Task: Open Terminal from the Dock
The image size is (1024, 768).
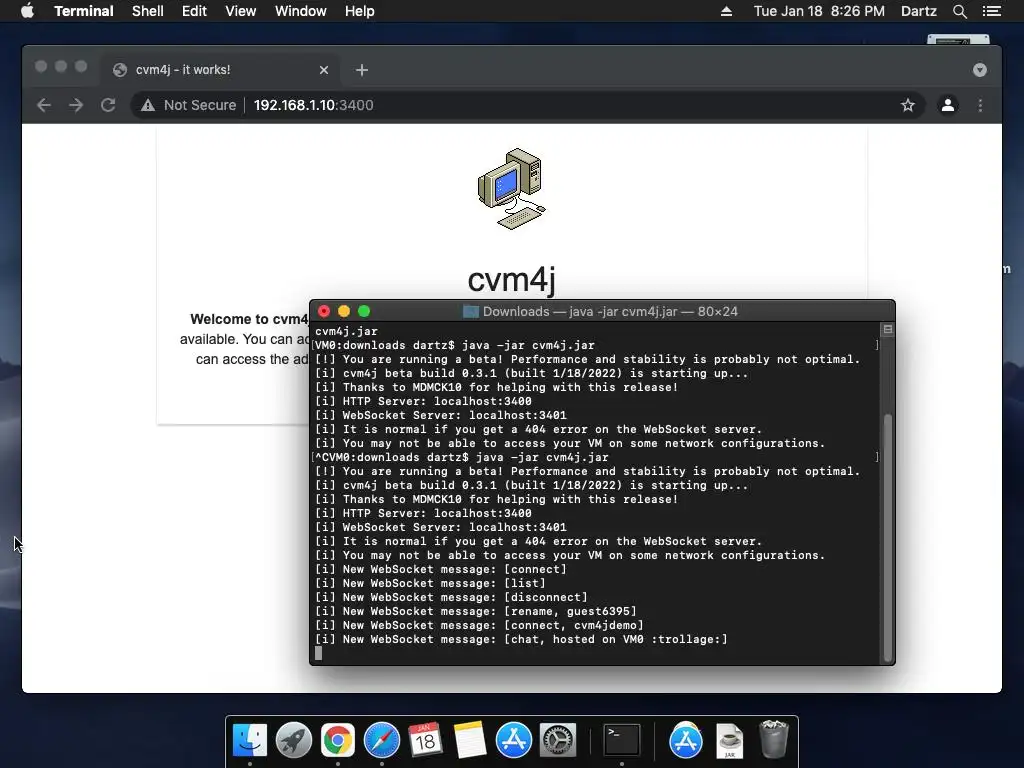Action: (x=621, y=741)
